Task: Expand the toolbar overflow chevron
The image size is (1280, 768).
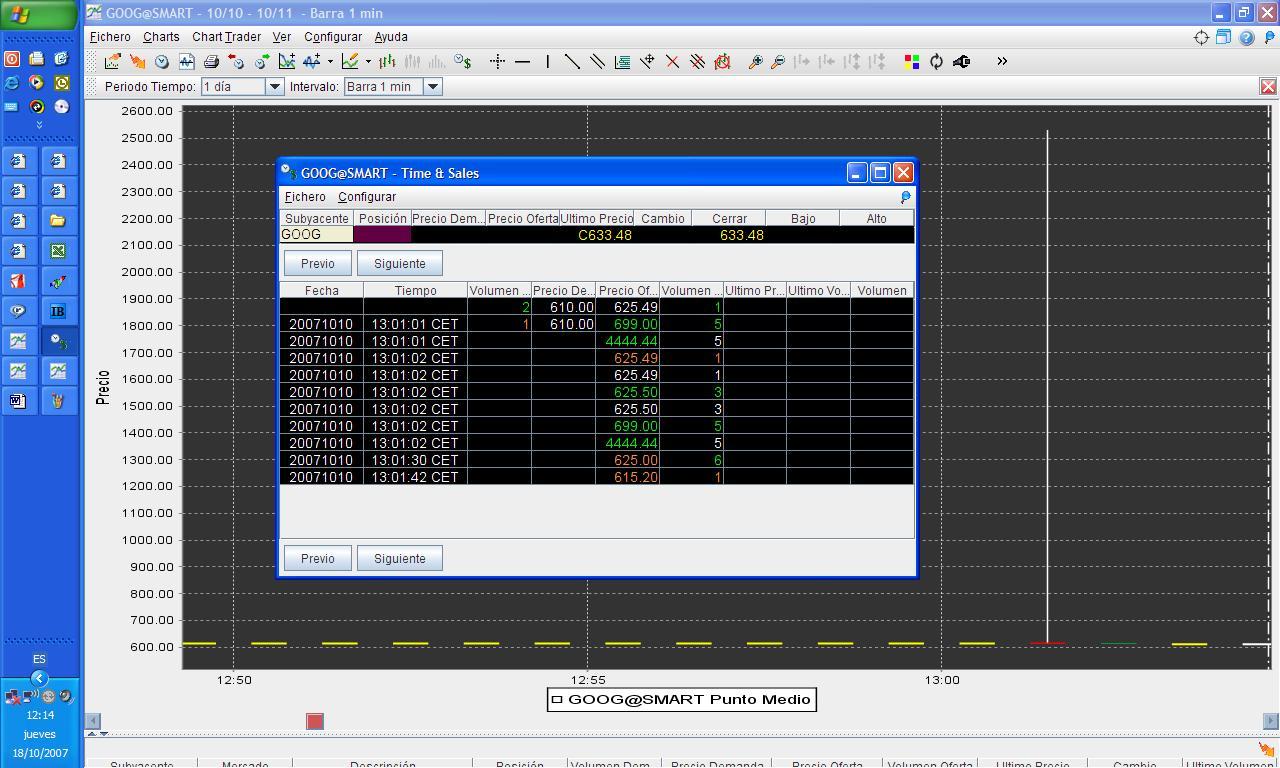Action: point(1002,62)
